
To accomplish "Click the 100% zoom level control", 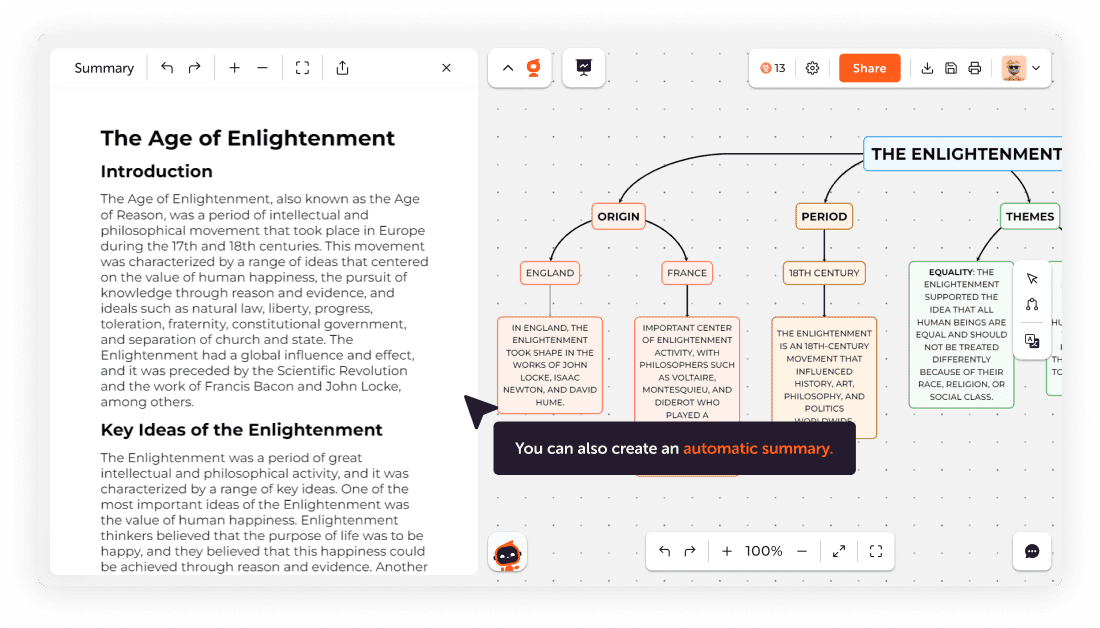I will click(x=764, y=551).
